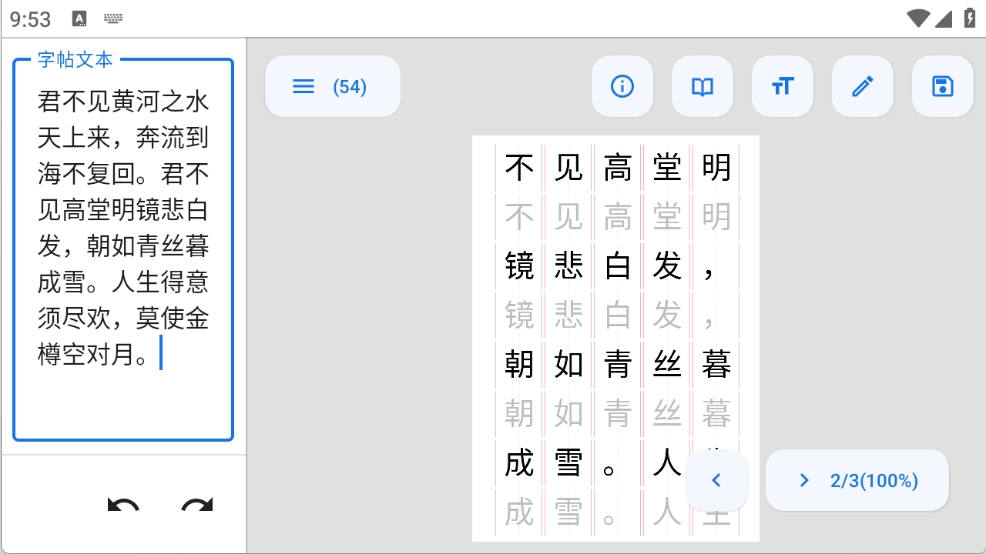Open the info circle icon

tap(622, 87)
